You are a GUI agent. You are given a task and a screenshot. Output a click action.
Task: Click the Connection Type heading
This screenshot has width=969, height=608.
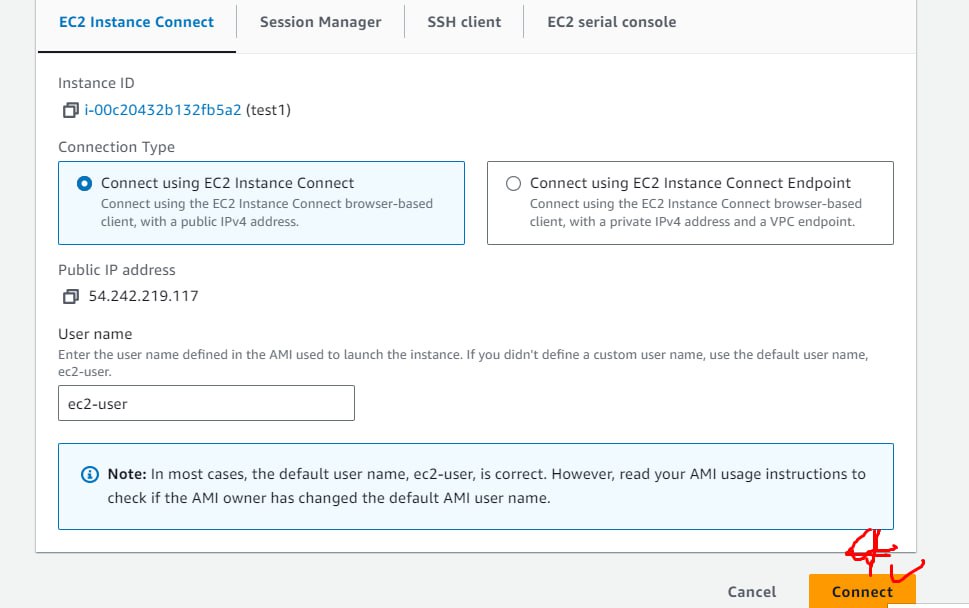tap(116, 147)
